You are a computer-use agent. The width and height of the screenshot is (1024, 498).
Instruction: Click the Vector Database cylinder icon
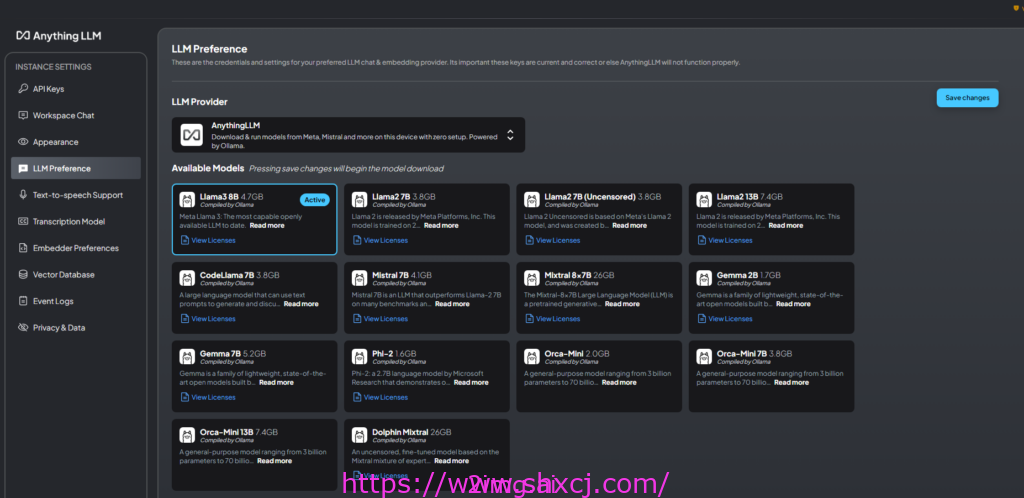click(x=23, y=275)
